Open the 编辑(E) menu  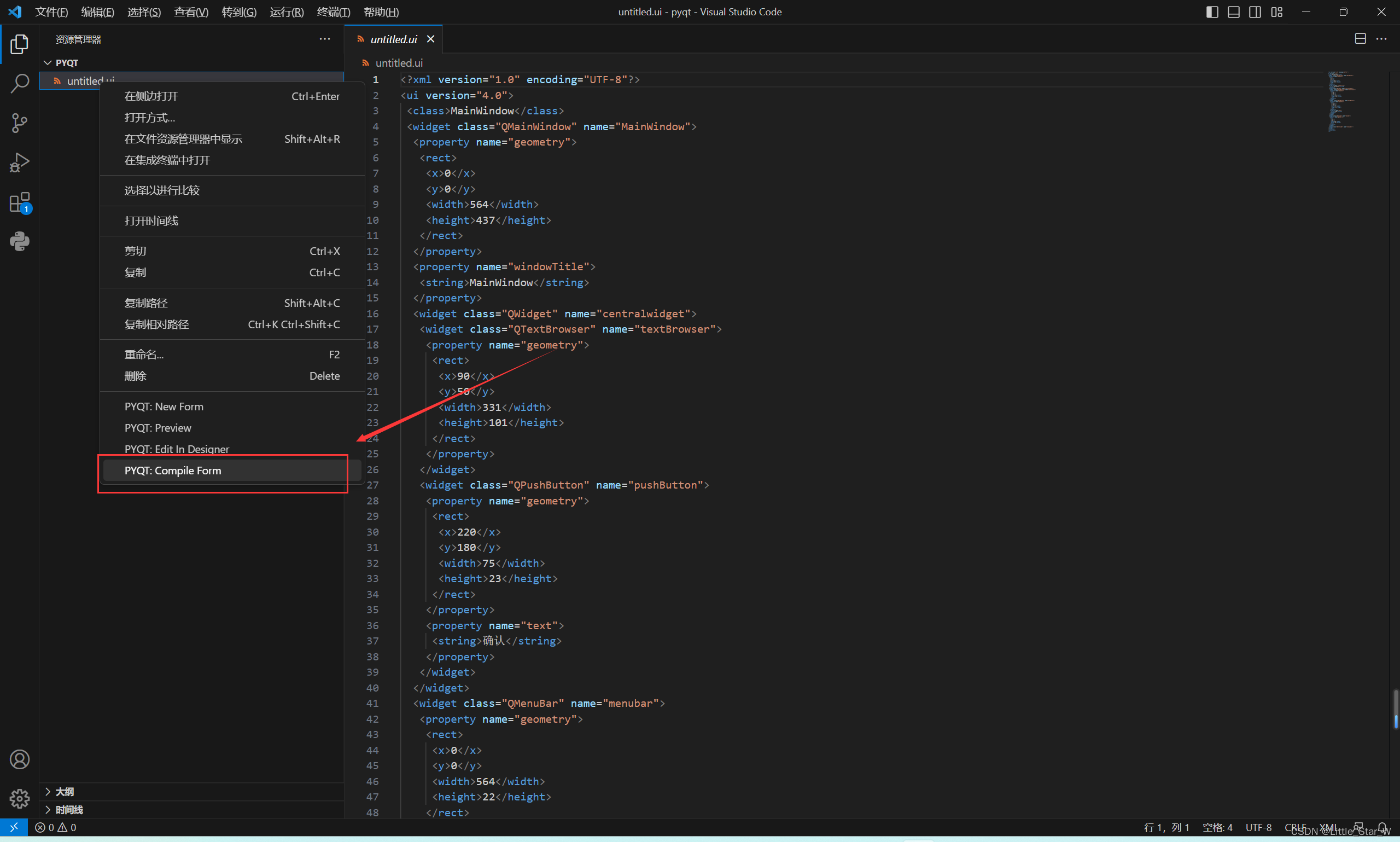(x=97, y=12)
